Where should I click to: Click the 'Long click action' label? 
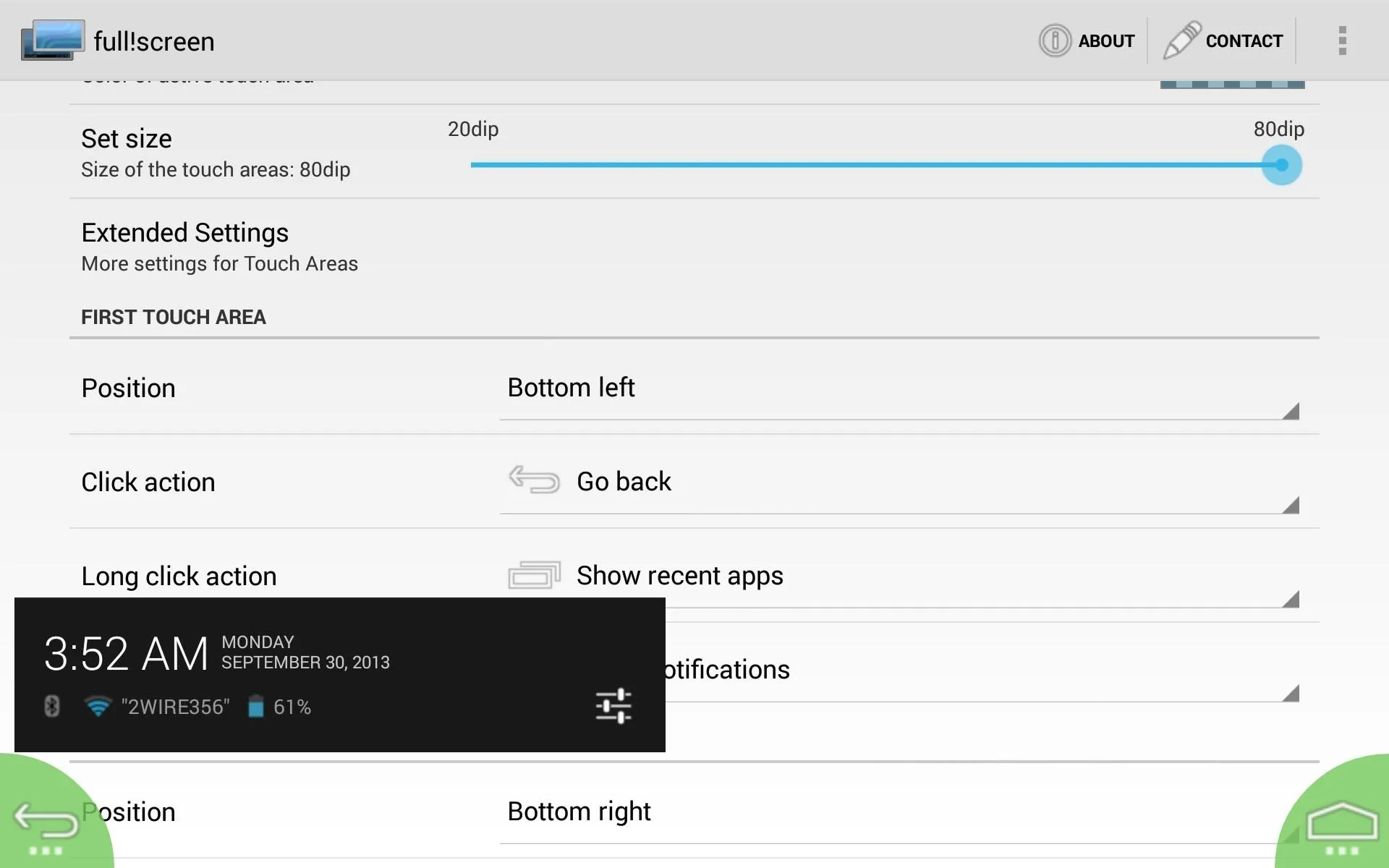pyautogui.click(x=179, y=576)
